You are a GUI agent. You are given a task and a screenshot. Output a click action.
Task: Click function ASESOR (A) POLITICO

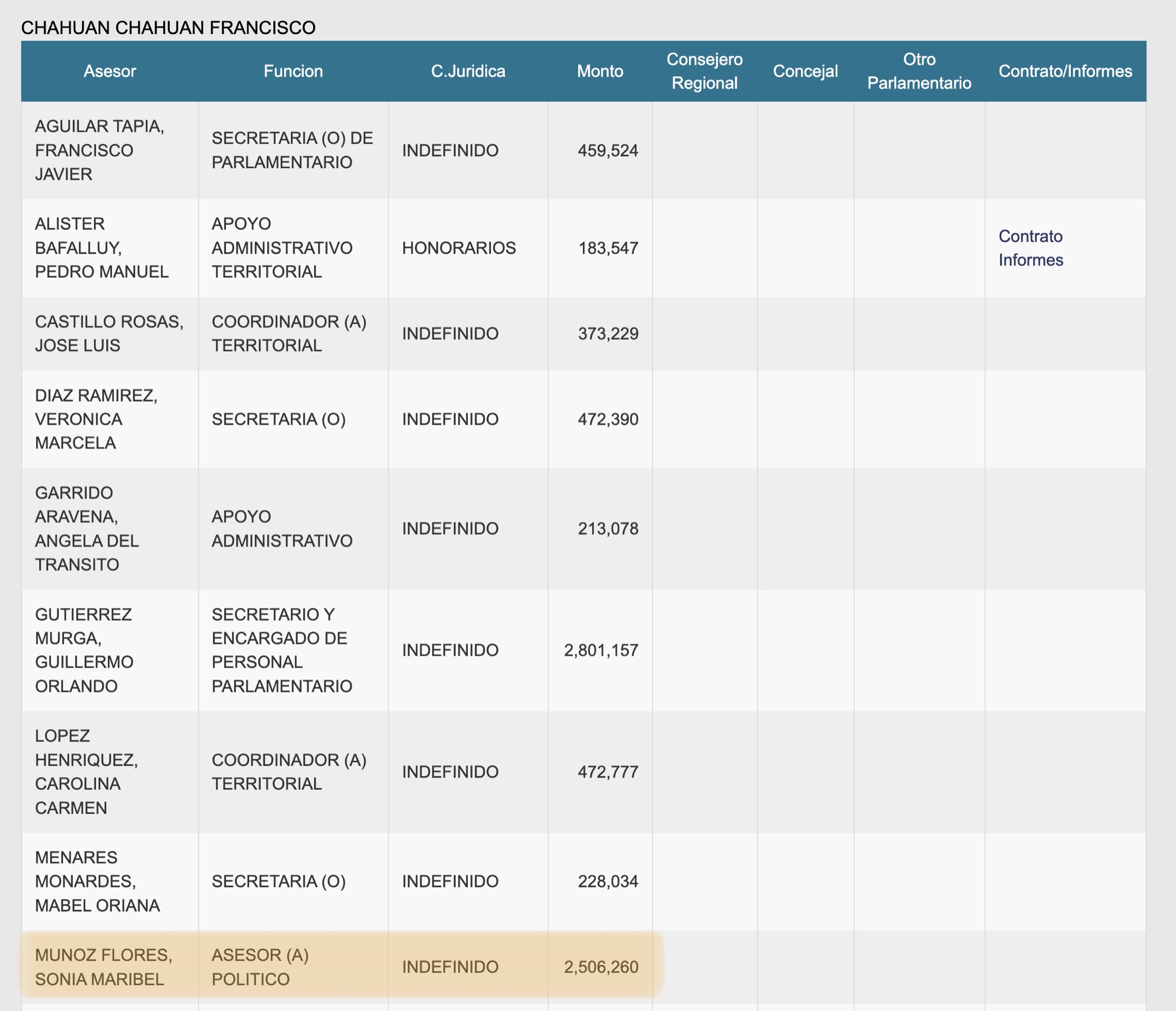coord(260,967)
